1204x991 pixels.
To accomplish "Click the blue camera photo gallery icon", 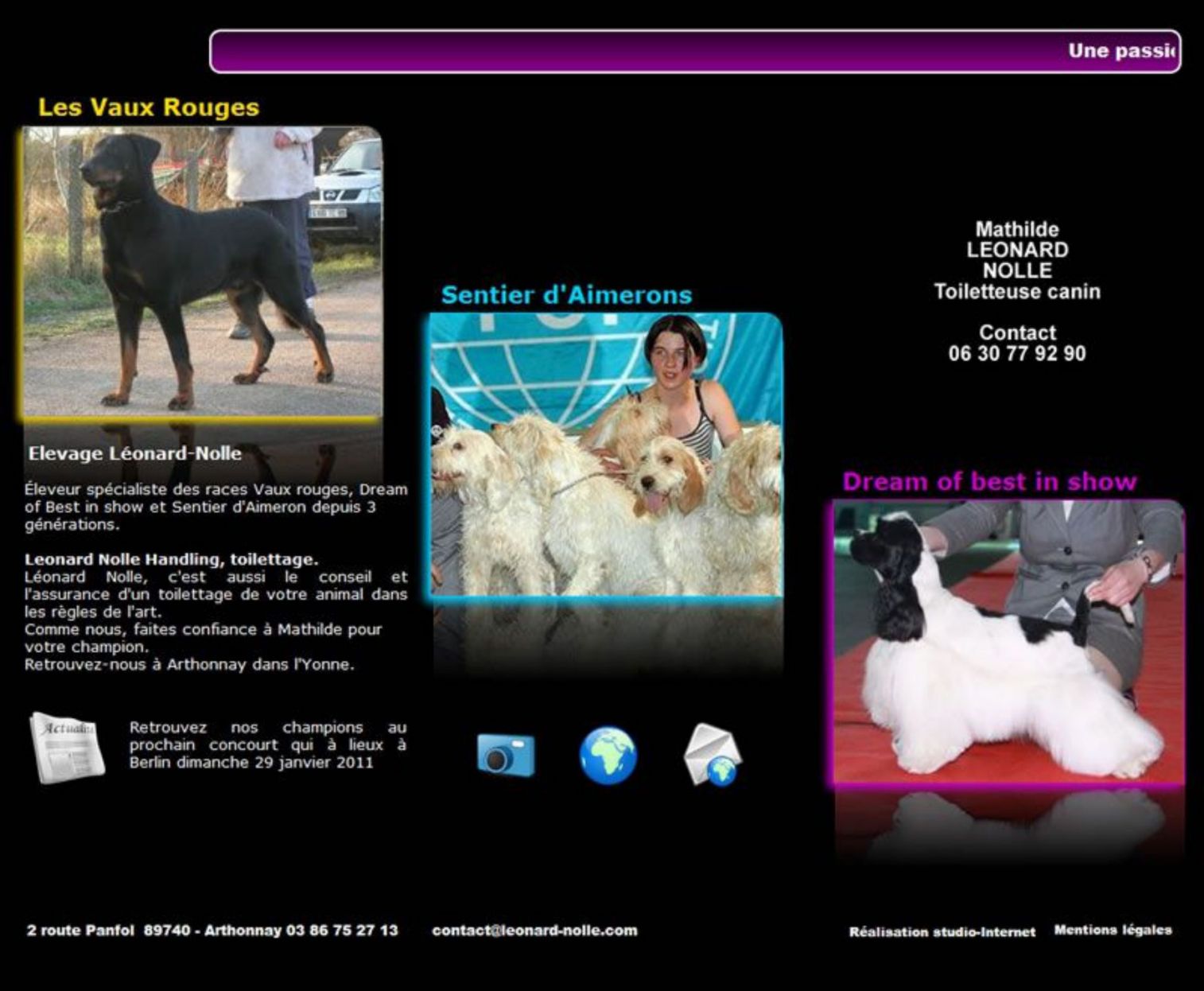I will point(506,754).
